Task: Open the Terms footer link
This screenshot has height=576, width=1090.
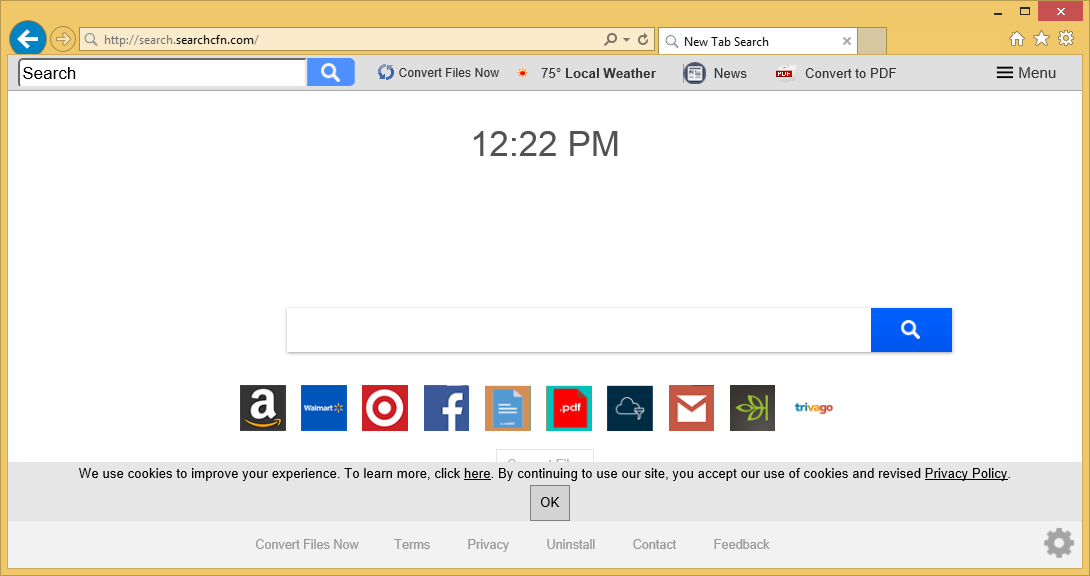Action: click(412, 544)
